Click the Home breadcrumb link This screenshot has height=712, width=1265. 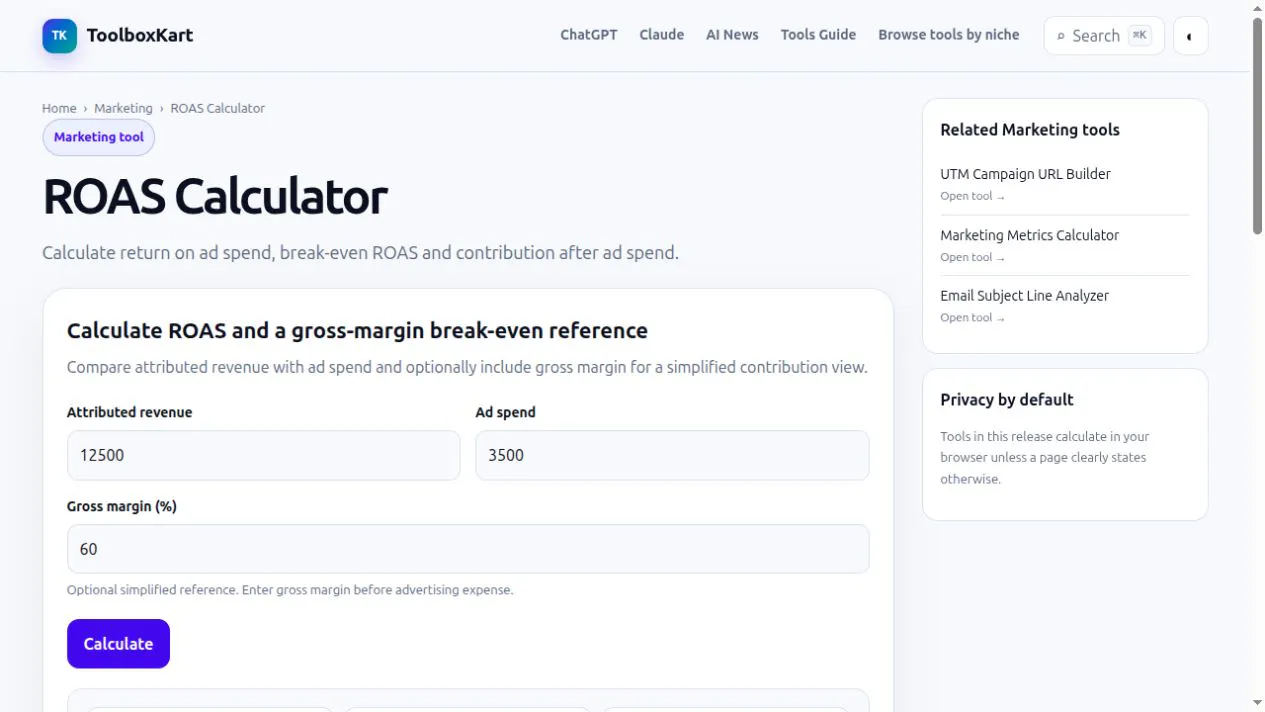(59, 108)
